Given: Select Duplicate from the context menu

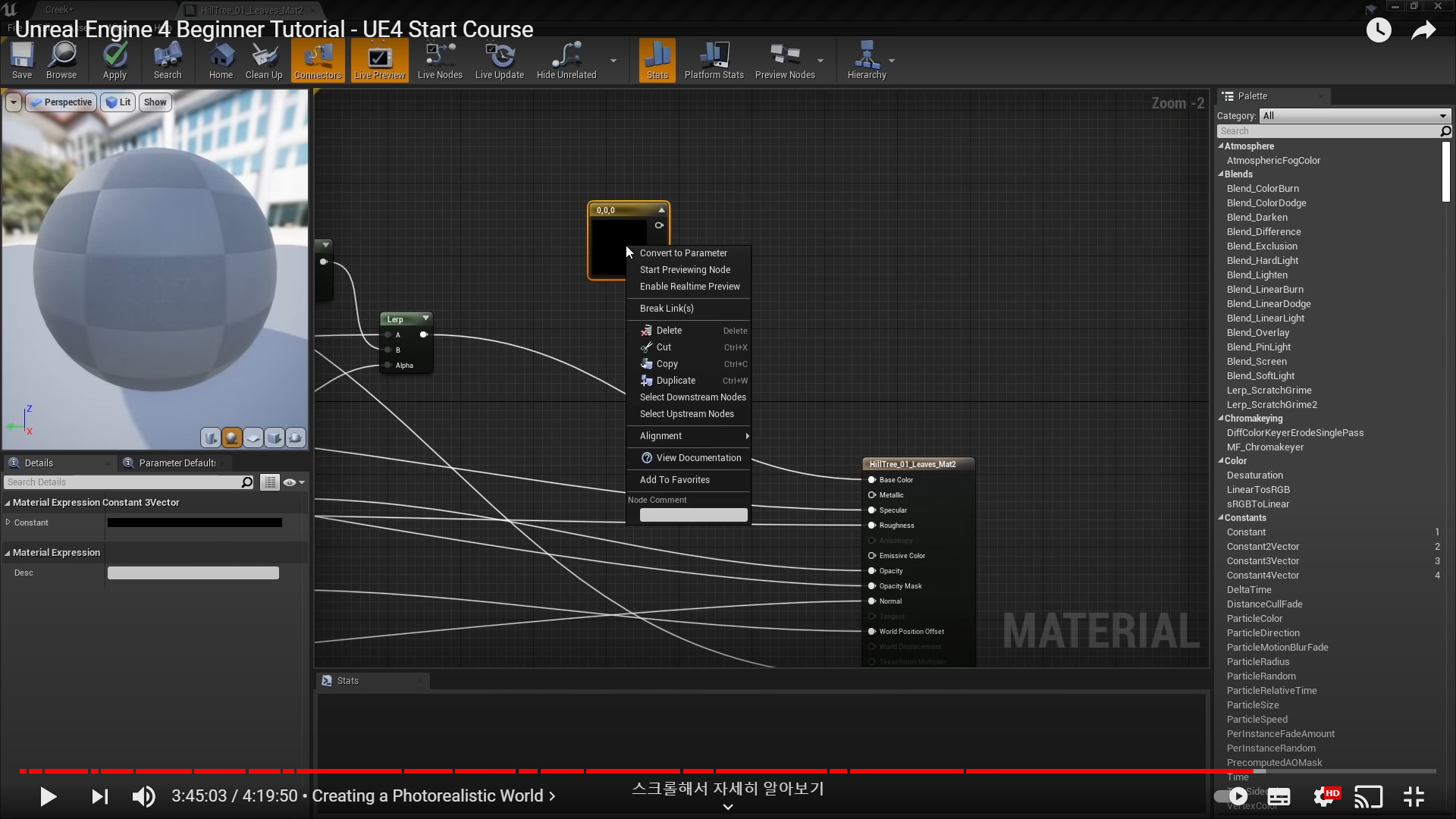Looking at the screenshot, I should (676, 381).
